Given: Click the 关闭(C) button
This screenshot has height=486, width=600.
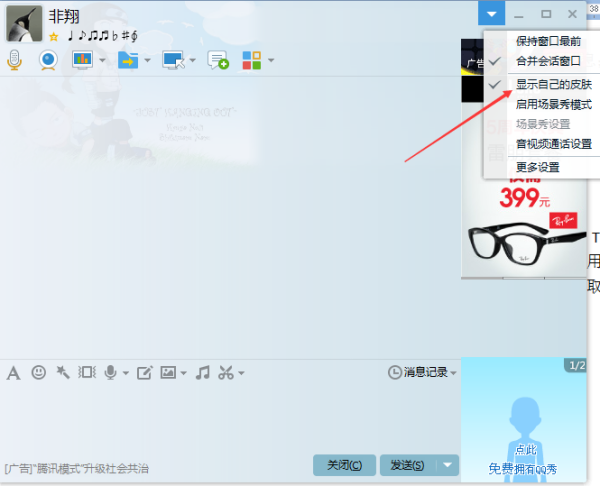Looking at the screenshot, I should 345,465.
